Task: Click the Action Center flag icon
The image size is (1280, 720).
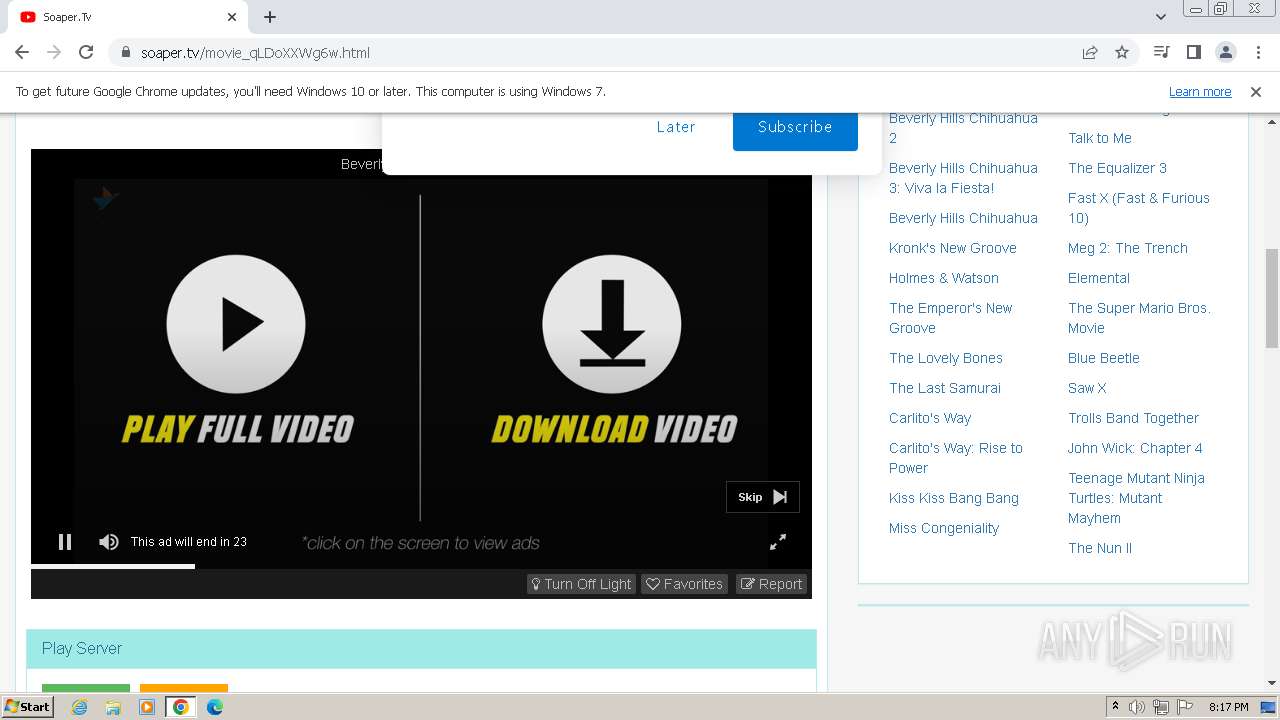Action: (1185, 707)
